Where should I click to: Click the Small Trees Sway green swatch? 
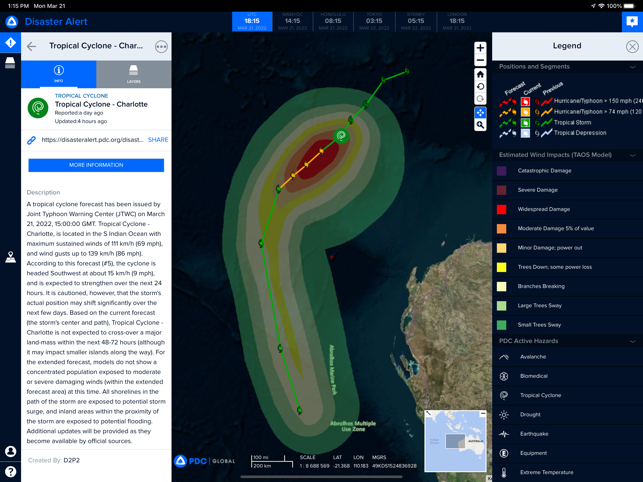pyautogui.click(x=501, y=325)
